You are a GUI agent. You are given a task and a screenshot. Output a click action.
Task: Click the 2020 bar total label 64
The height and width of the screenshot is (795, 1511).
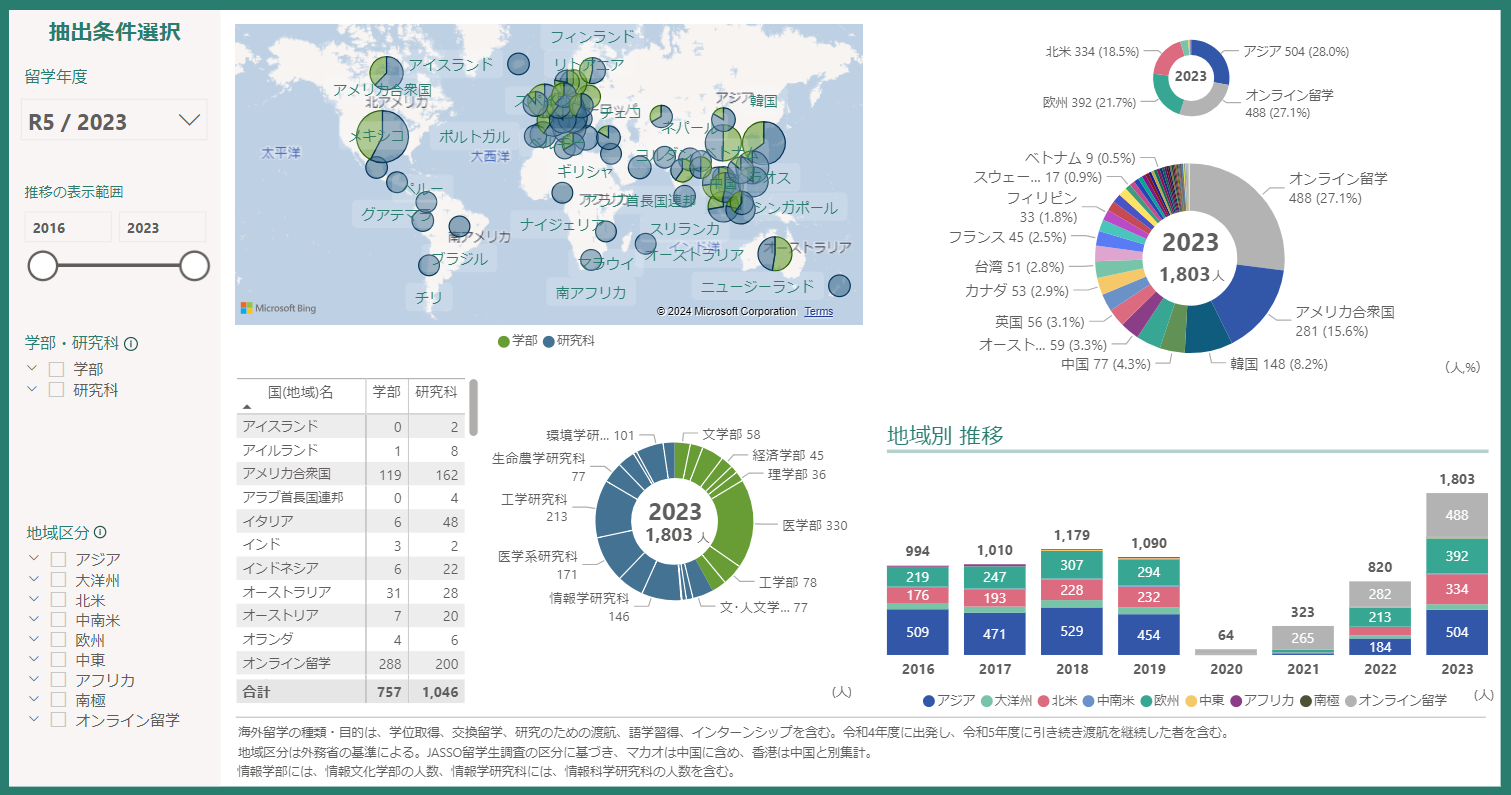[x=1226, y=635]
